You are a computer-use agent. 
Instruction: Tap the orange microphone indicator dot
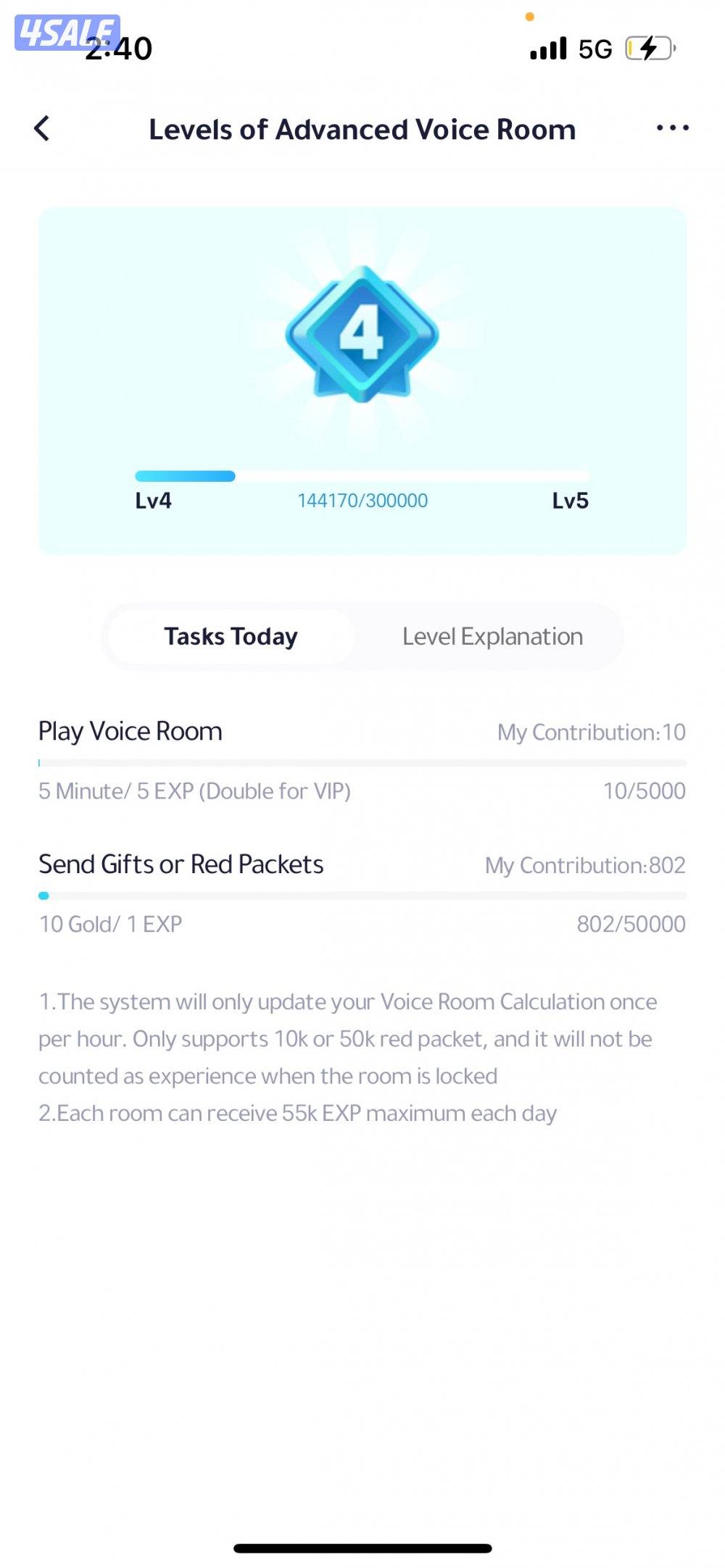(530, 17)
